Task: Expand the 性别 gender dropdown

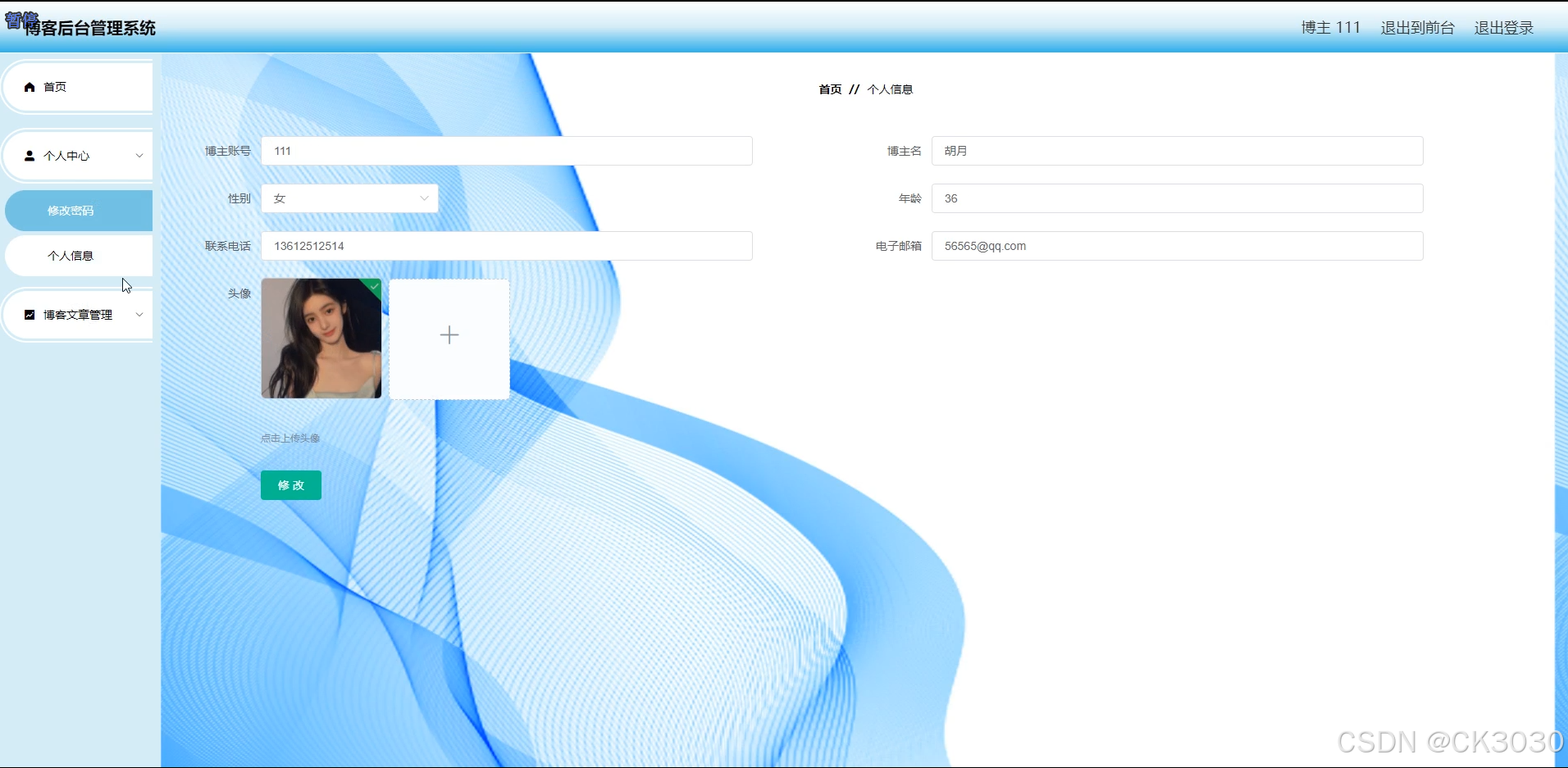Action: pyautogui.click(x=423, y=198)
